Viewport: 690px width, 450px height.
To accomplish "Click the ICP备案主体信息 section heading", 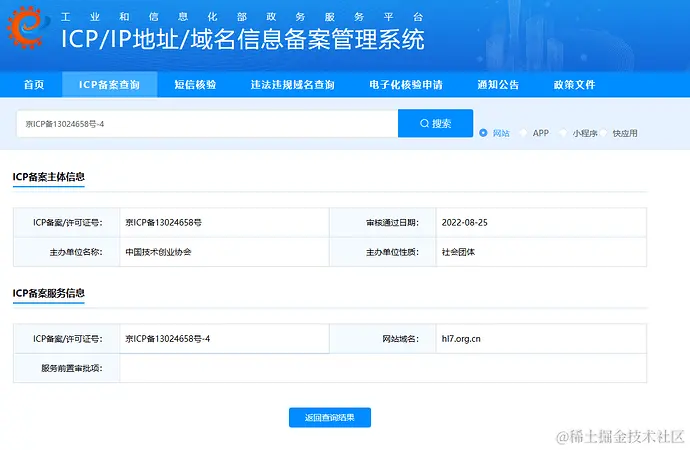I will coord(48,177).
